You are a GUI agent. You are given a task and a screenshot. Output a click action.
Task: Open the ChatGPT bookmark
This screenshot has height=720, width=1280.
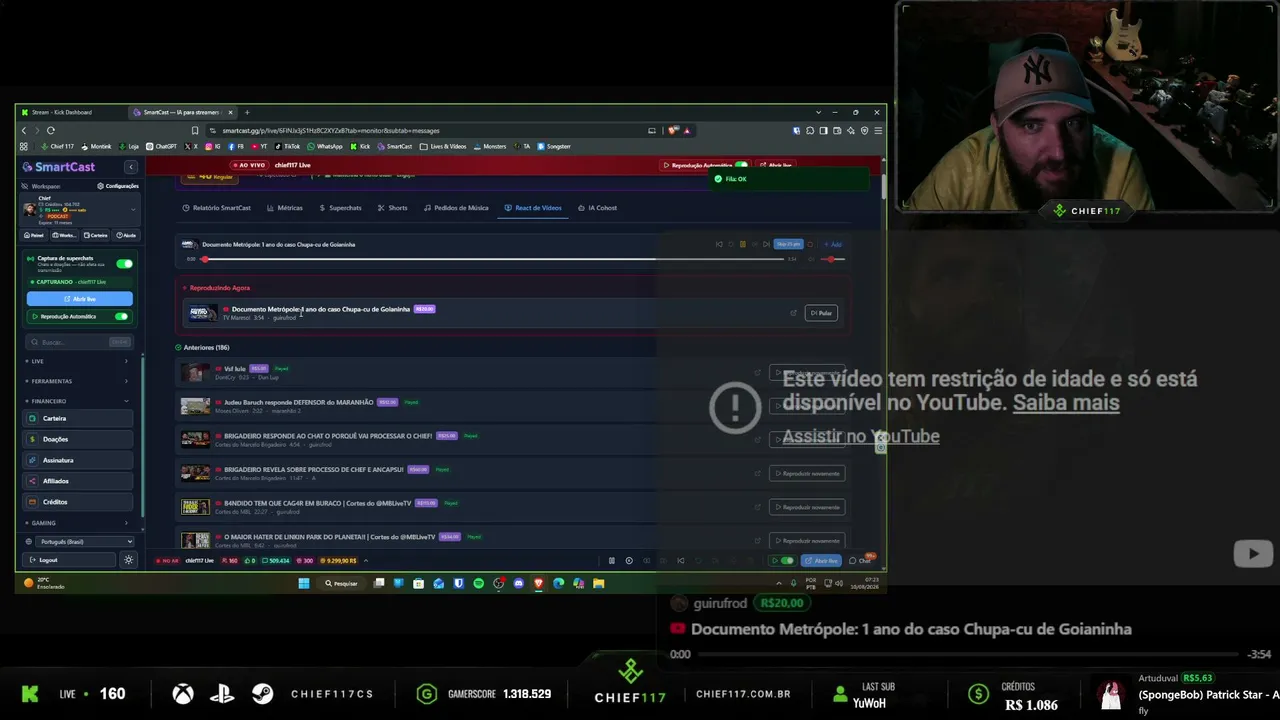pos(161,146)
